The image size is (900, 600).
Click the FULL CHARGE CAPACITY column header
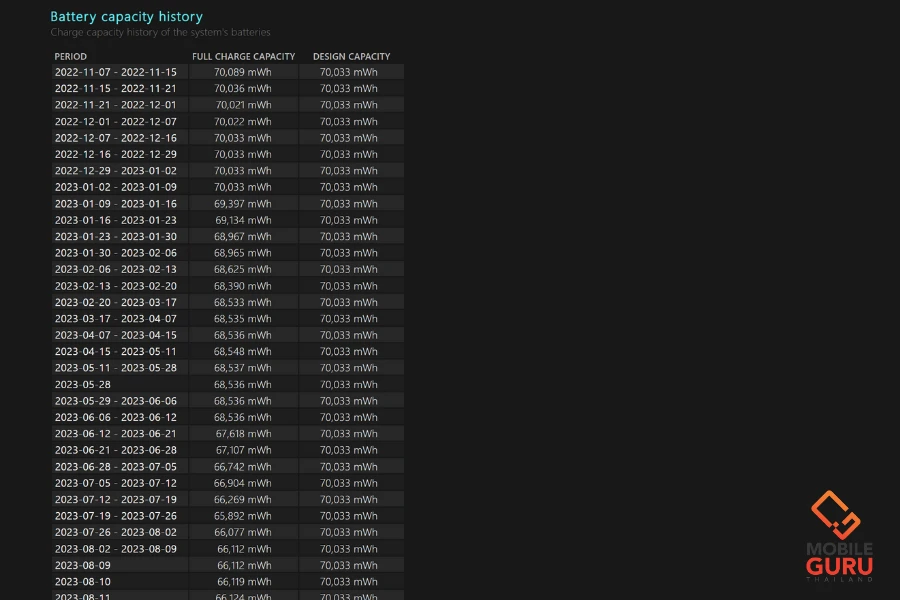pyautogui.click(x=243, y=56)
